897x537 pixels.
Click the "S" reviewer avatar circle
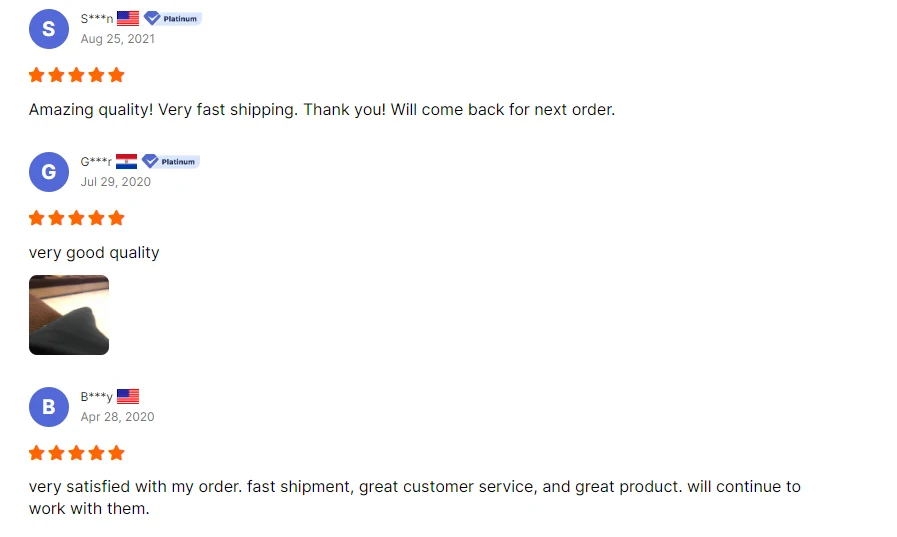48,29
